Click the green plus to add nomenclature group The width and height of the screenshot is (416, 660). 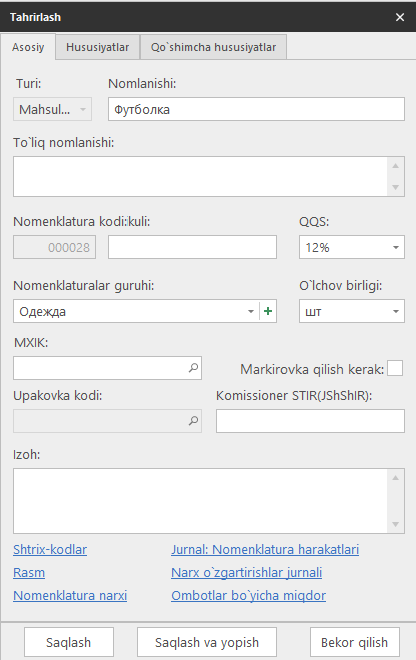pyautogui.click(x=268, y=311)
